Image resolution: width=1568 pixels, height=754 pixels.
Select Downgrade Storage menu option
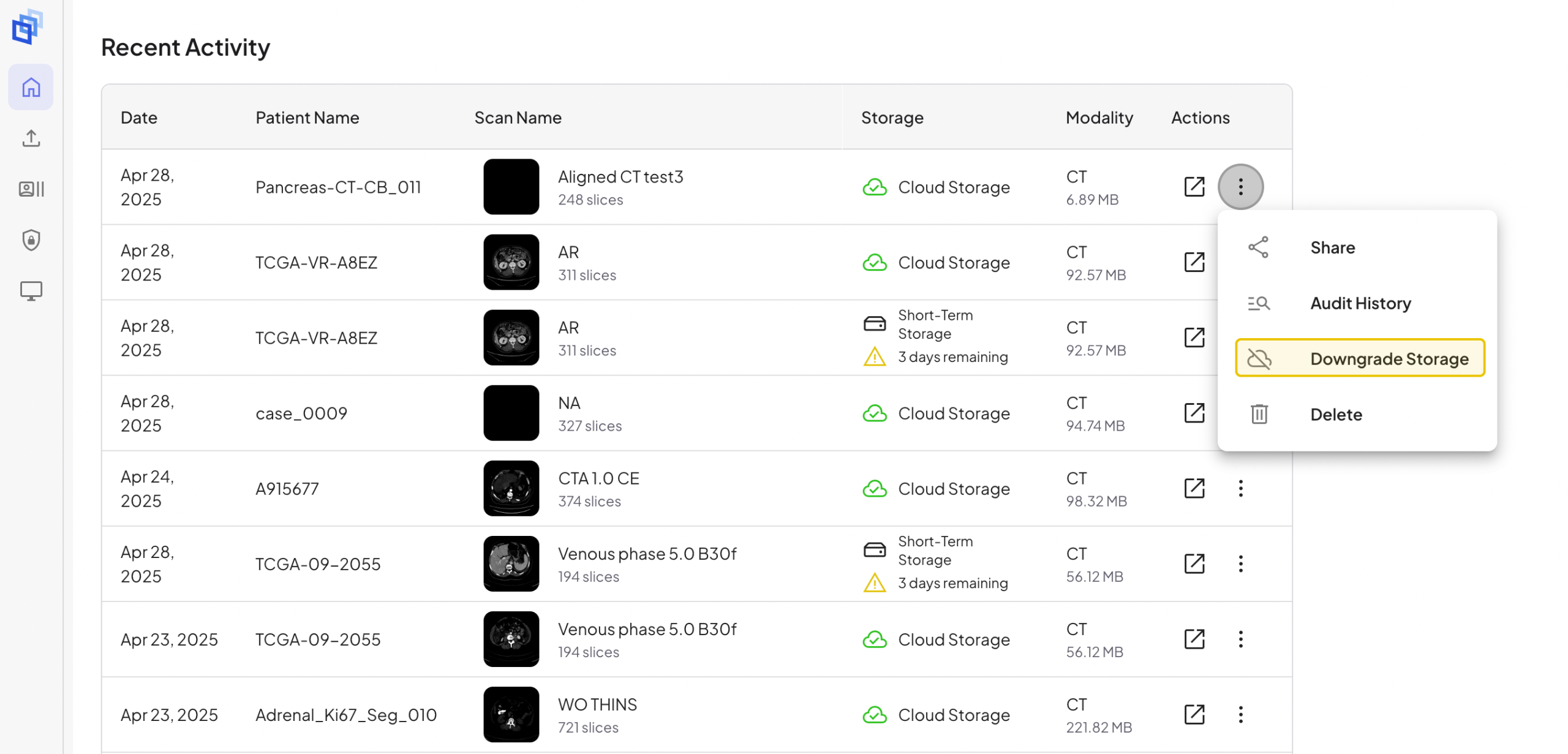point(1360,358)
